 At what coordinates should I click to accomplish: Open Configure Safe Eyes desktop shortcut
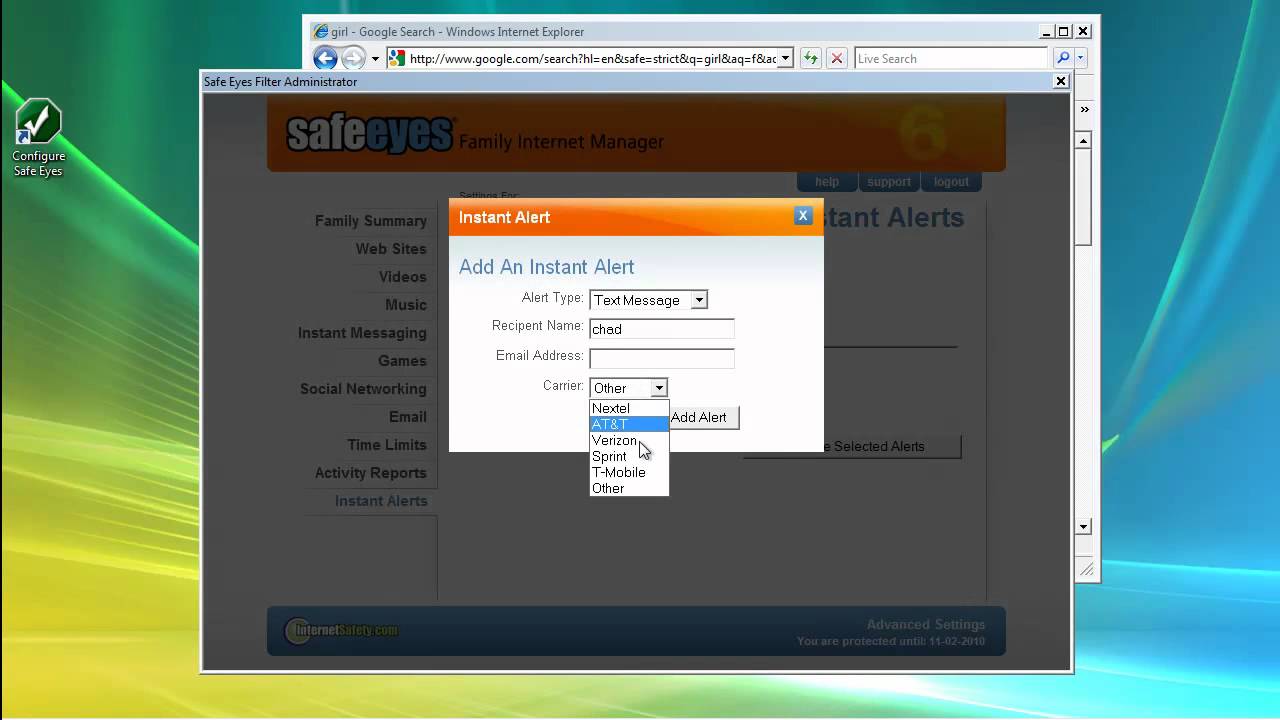(38, 139)
